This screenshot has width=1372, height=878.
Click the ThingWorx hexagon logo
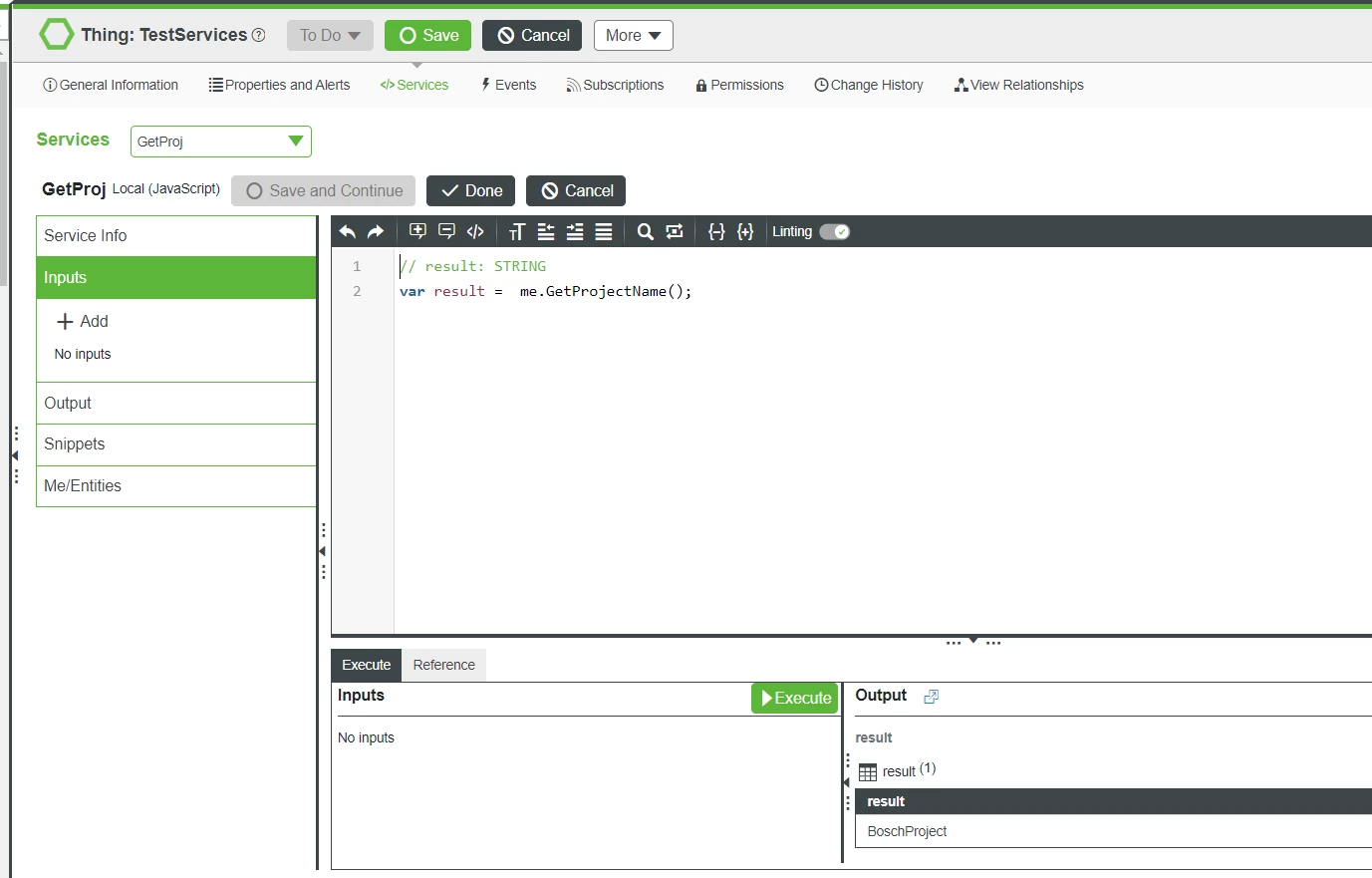(56, 34)
